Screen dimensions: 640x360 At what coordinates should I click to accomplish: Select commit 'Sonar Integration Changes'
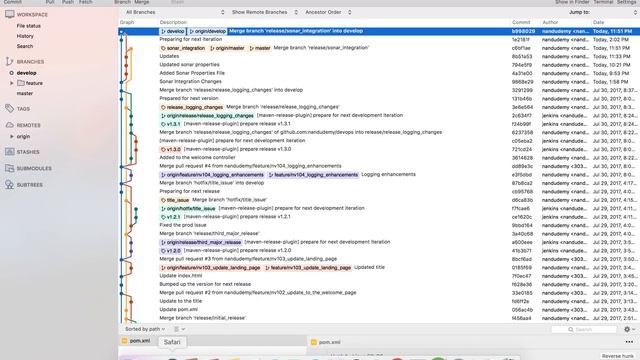[379, 82]
